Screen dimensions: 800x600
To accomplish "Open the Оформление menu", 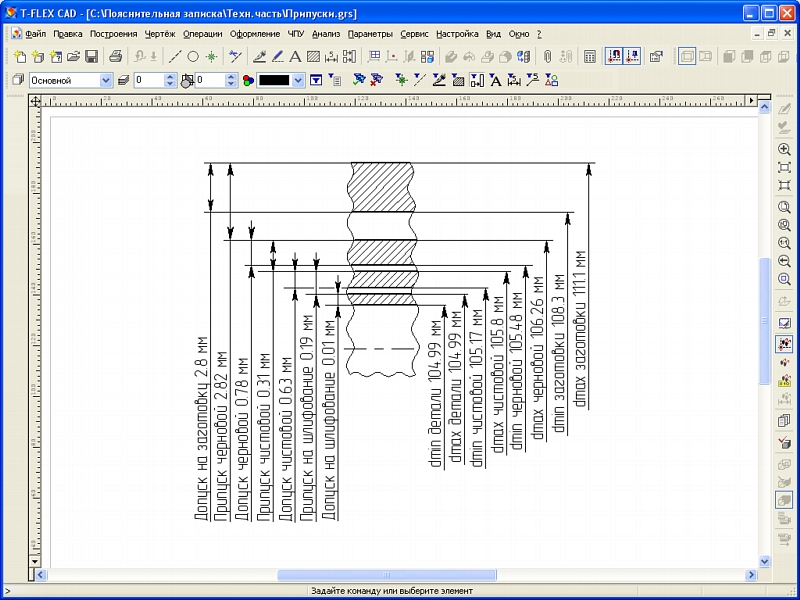I will (x=255, y=34).
